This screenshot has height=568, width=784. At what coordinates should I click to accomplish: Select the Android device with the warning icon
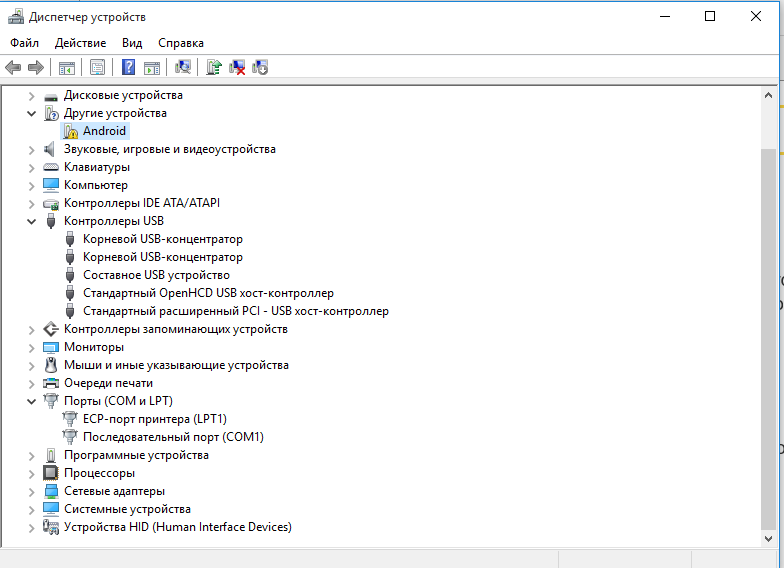click(x=104, y=131)
